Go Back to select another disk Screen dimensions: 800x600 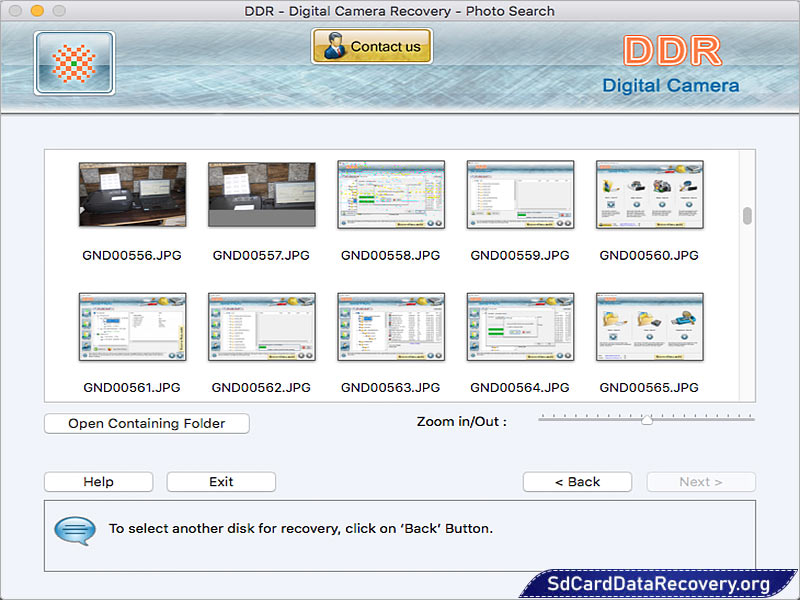(x=577, y=481)
